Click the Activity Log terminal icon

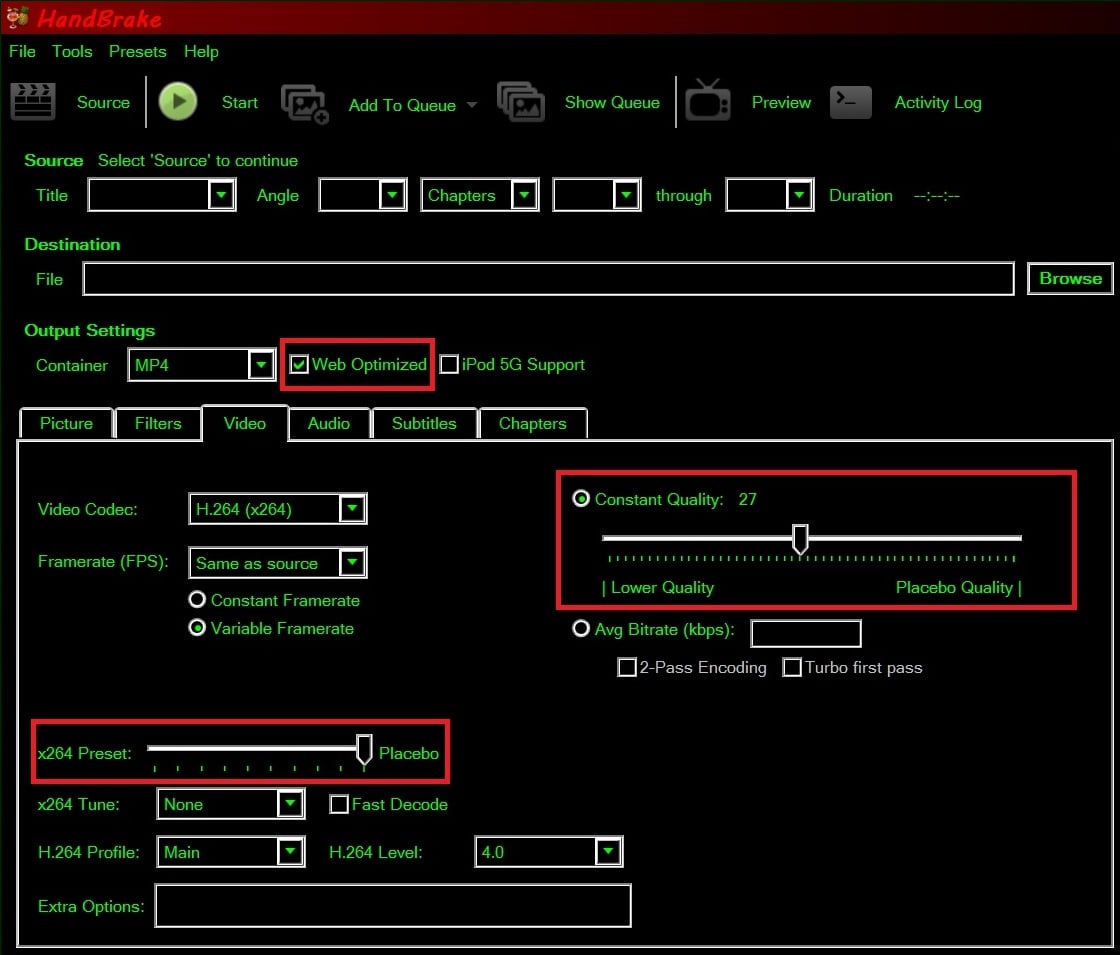click(851, 102)
